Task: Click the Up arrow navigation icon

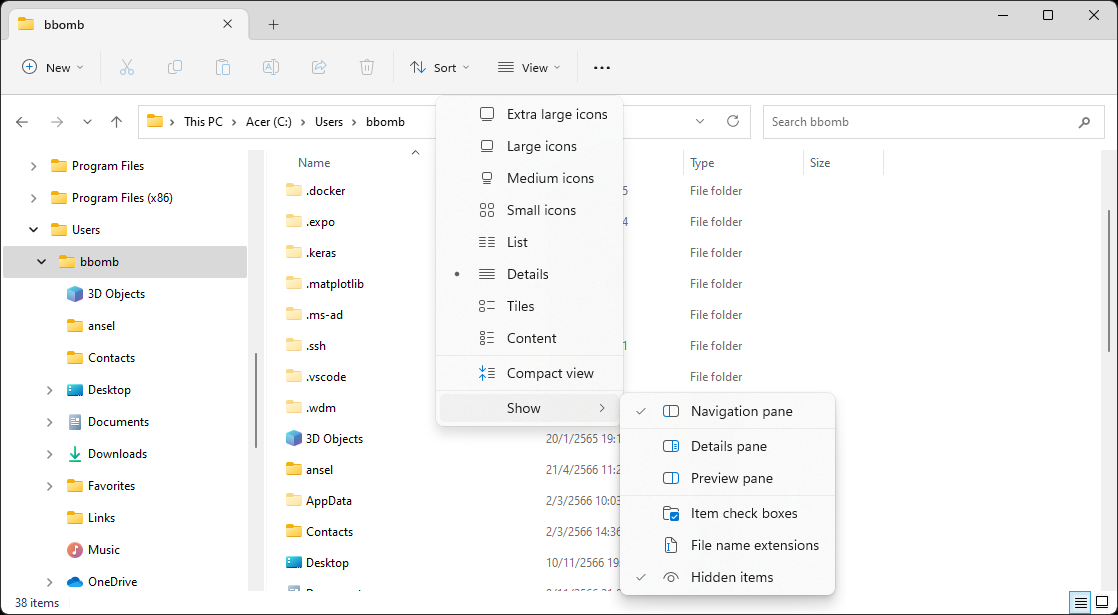Action: point(117,122)
